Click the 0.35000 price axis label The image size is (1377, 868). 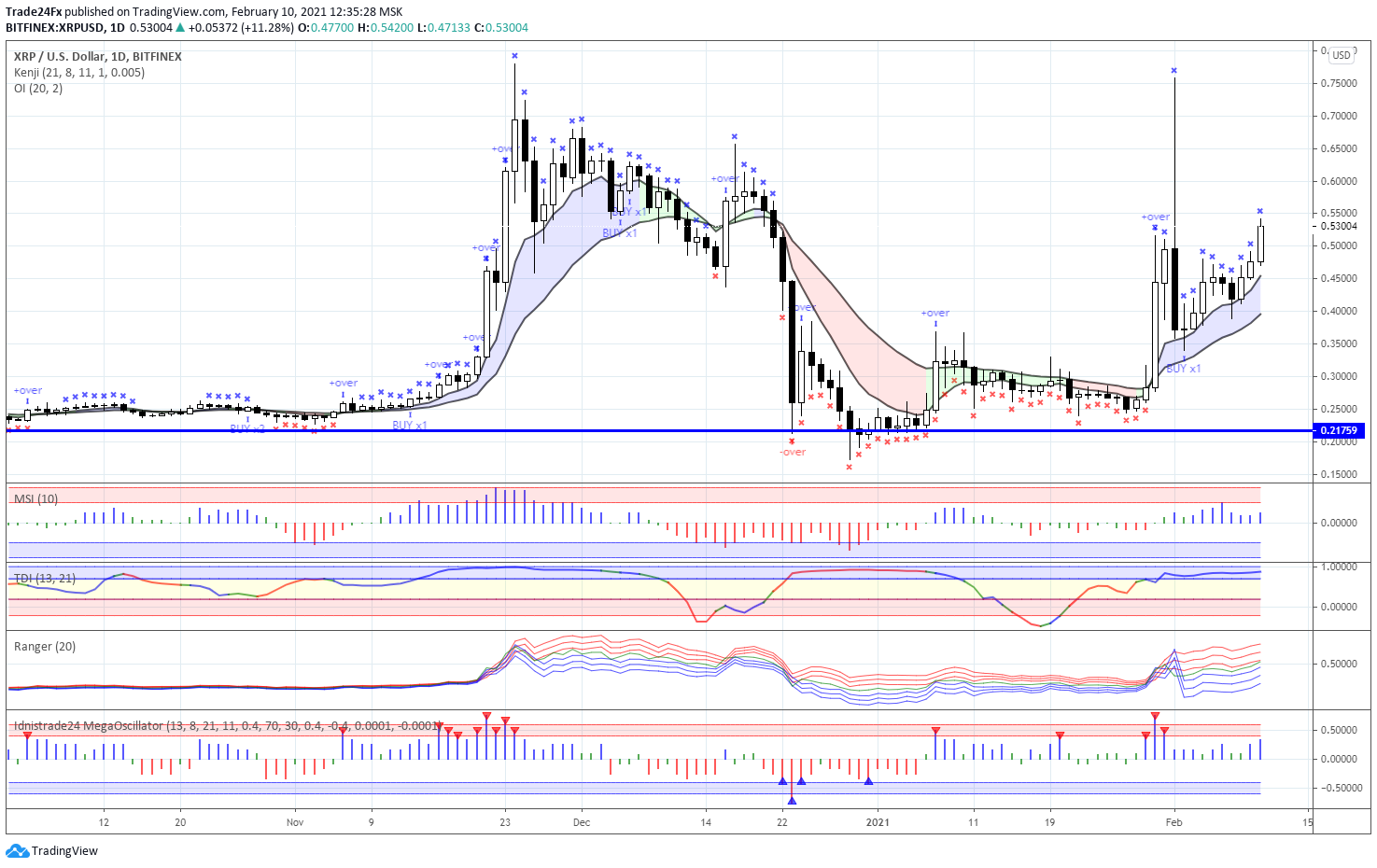[x=1340, y=343]
